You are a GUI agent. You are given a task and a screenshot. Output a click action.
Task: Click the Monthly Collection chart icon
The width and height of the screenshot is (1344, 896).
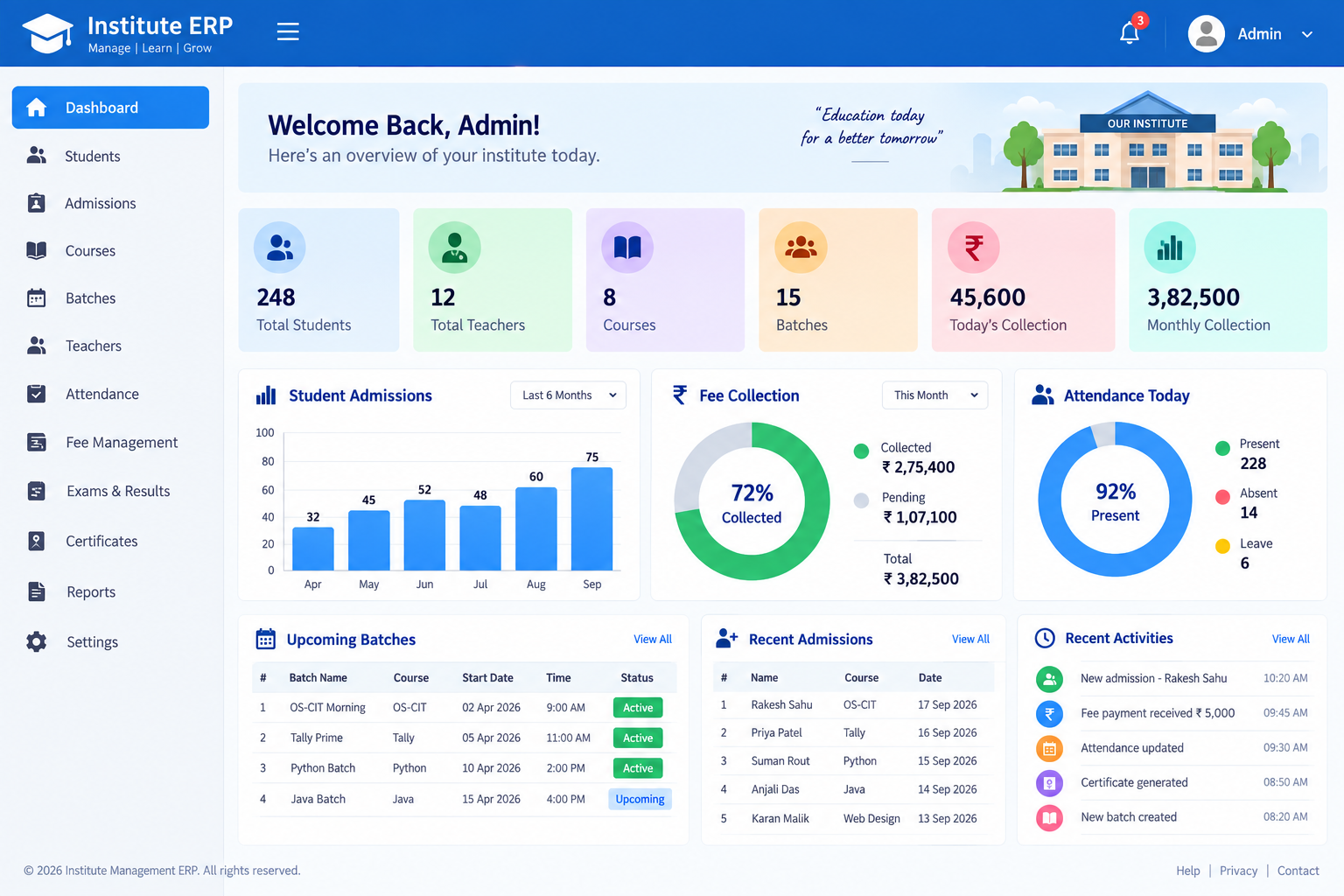1170,248
